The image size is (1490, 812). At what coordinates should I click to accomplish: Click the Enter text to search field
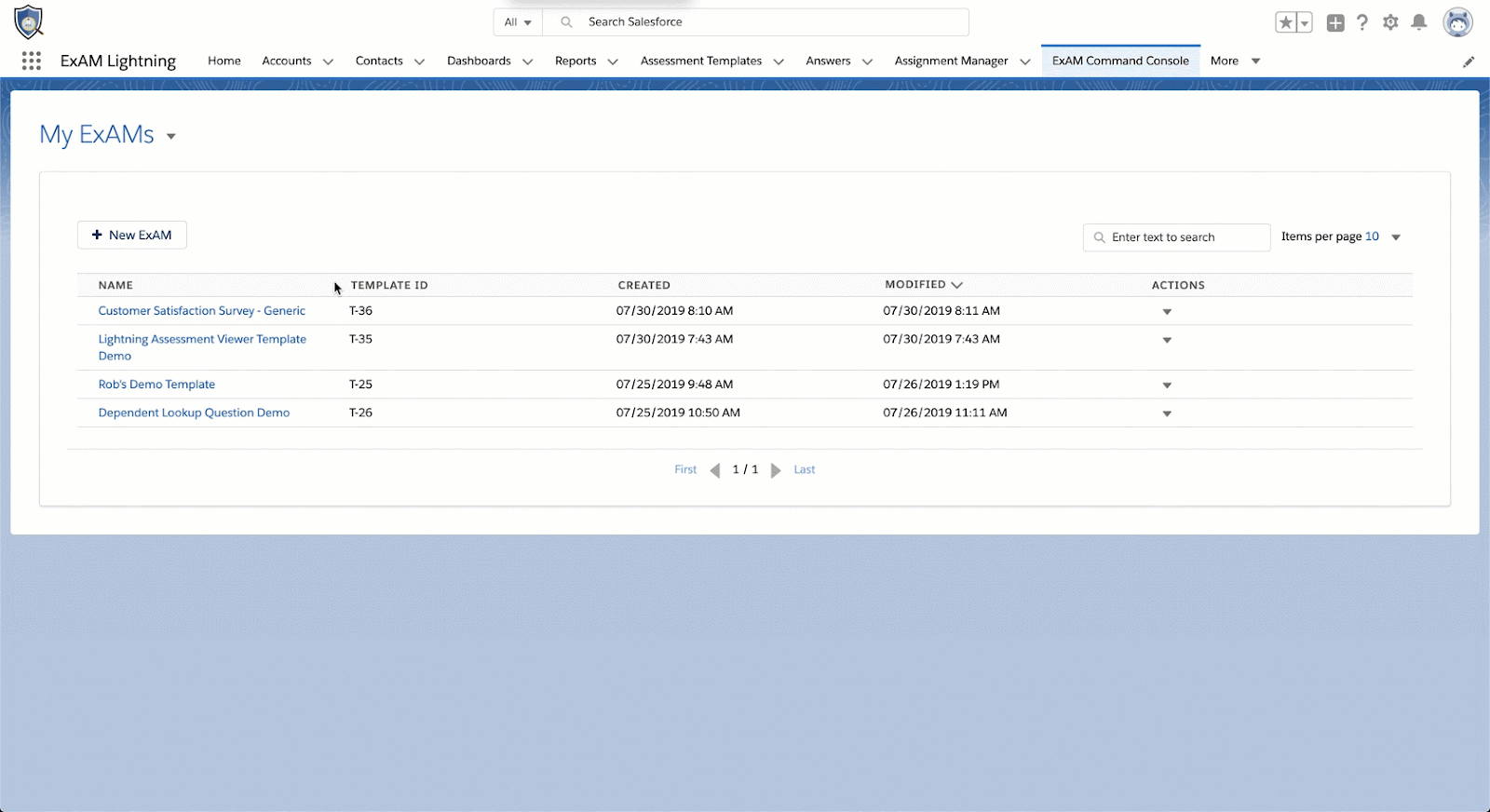click(x=1177, y=237)
